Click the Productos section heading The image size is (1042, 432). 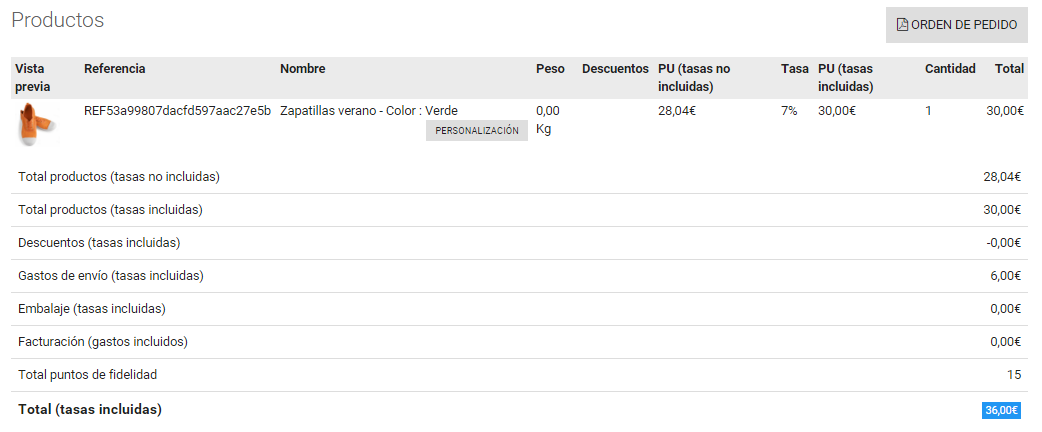pyautogui.click(x=58, y=20)
